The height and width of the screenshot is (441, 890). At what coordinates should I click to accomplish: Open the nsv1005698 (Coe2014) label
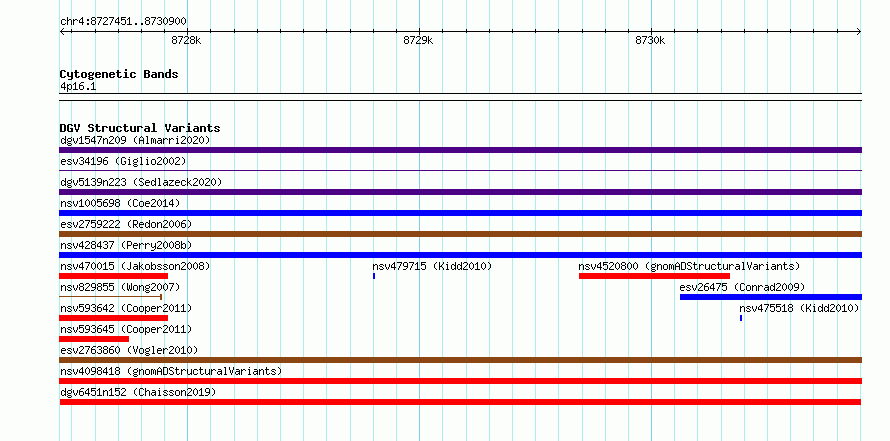(120, 203)
